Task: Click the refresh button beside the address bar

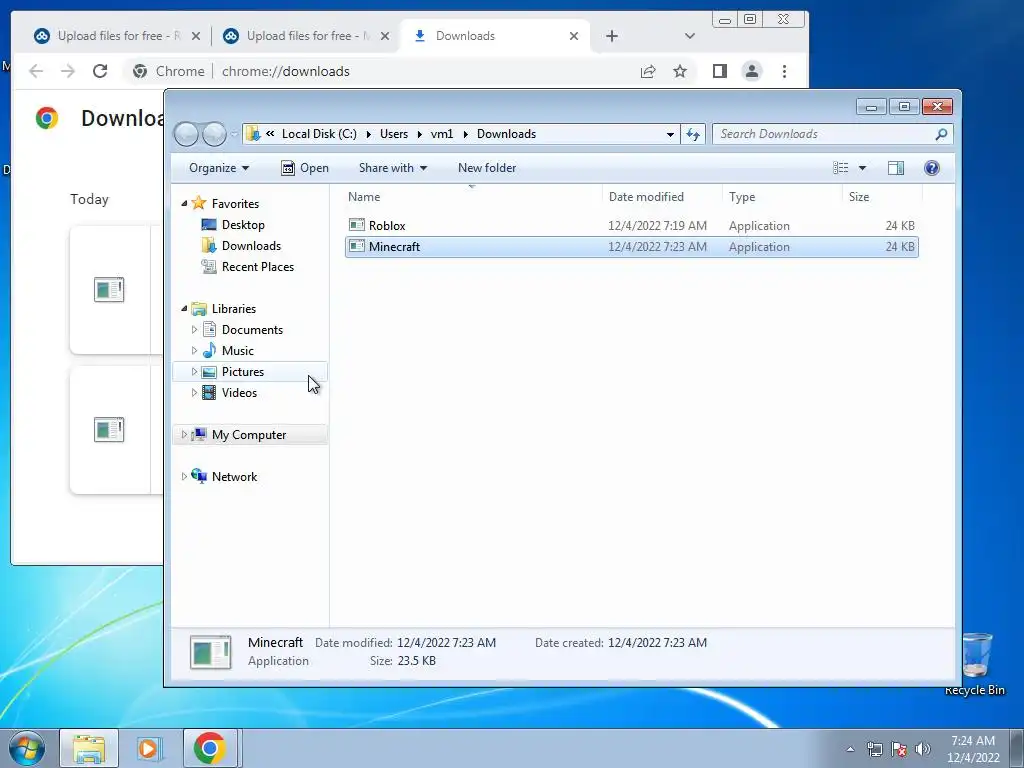Action: pos(693,134)
